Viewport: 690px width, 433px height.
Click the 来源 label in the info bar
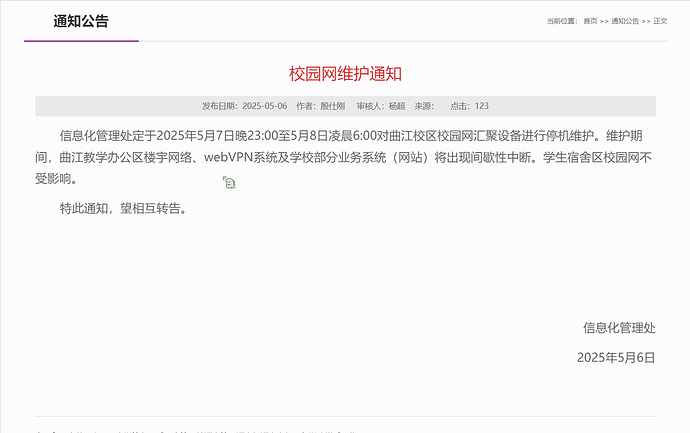[423, 106]
